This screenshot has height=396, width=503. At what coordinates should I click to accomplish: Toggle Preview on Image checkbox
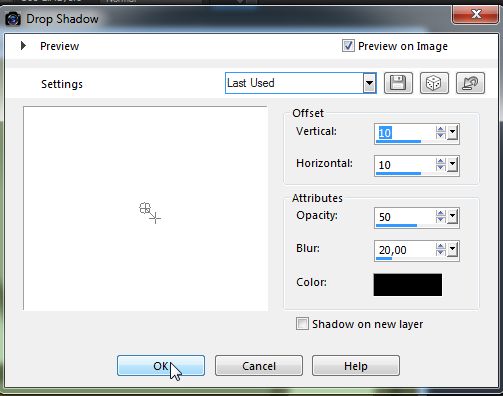coord(348,46)
